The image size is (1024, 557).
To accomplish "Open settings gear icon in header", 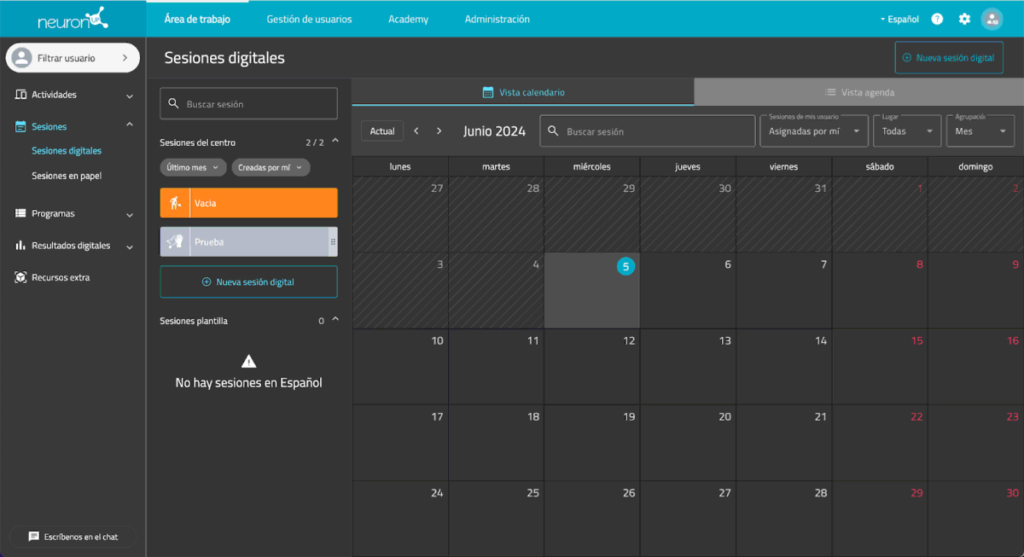I will pos(964,19).
